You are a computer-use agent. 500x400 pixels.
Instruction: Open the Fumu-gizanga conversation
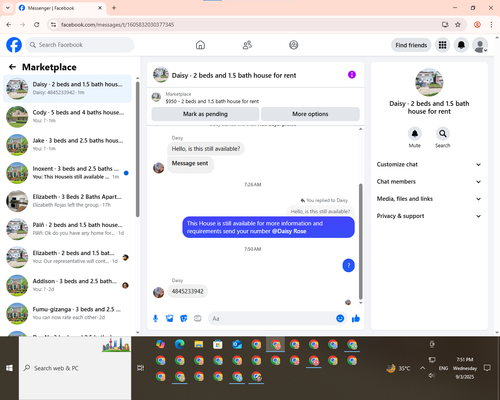click(67, 313)
